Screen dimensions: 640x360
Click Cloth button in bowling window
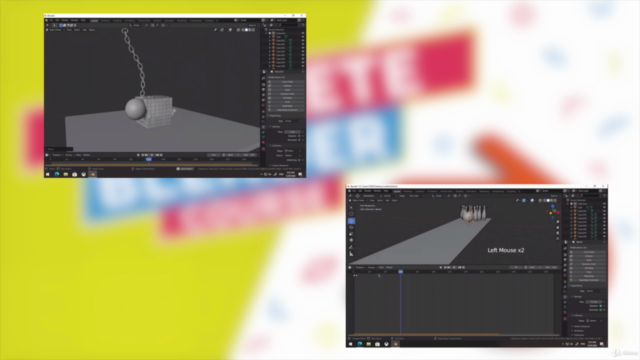point(588,260)
